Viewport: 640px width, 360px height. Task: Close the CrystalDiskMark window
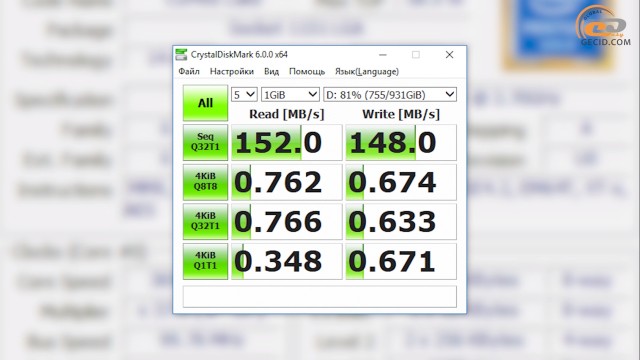tap(449, 55)
